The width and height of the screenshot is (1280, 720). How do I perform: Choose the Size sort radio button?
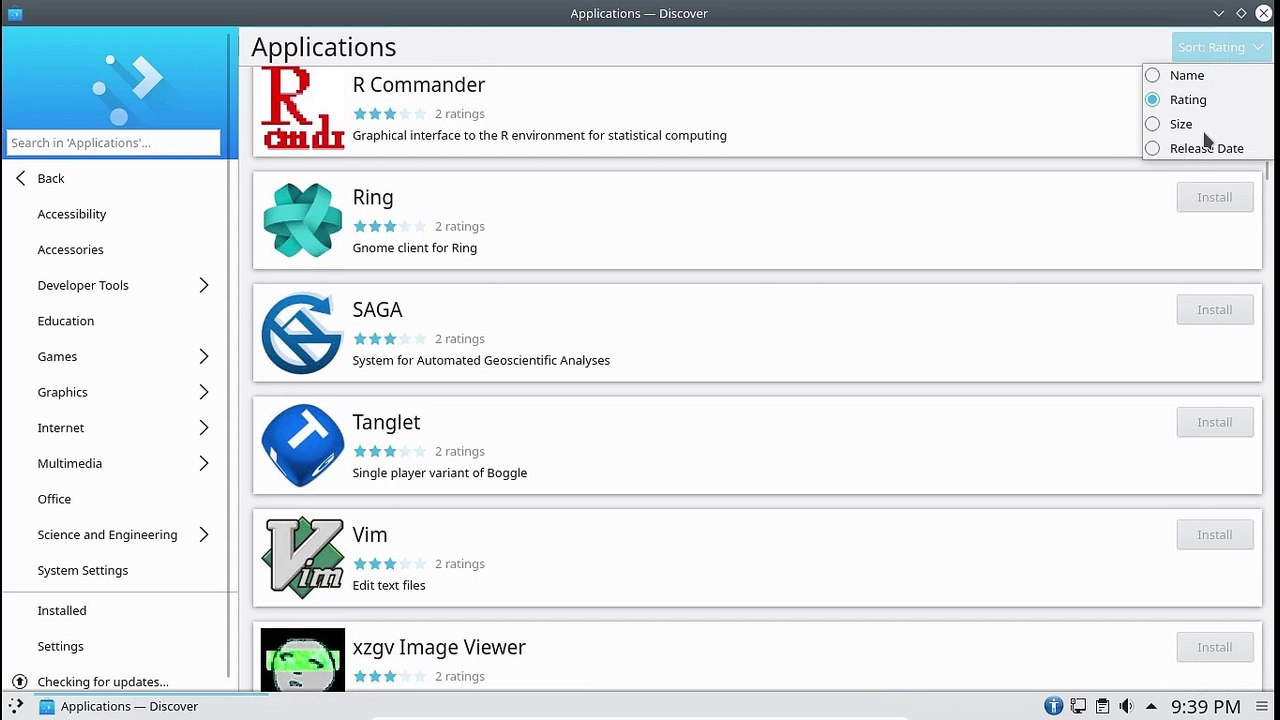click(x=1153, y=124)
